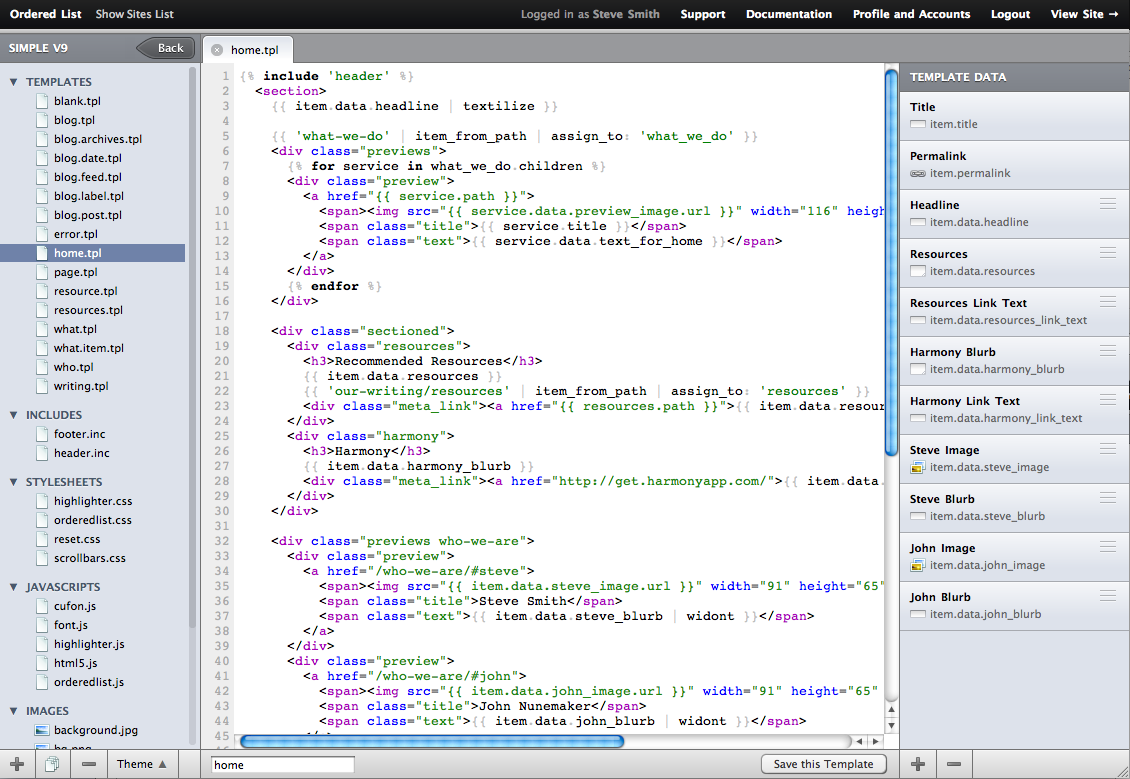Click the Save this Template button
The height and width of the screenshot is (779, 1130).
click(x=823, y=764)
